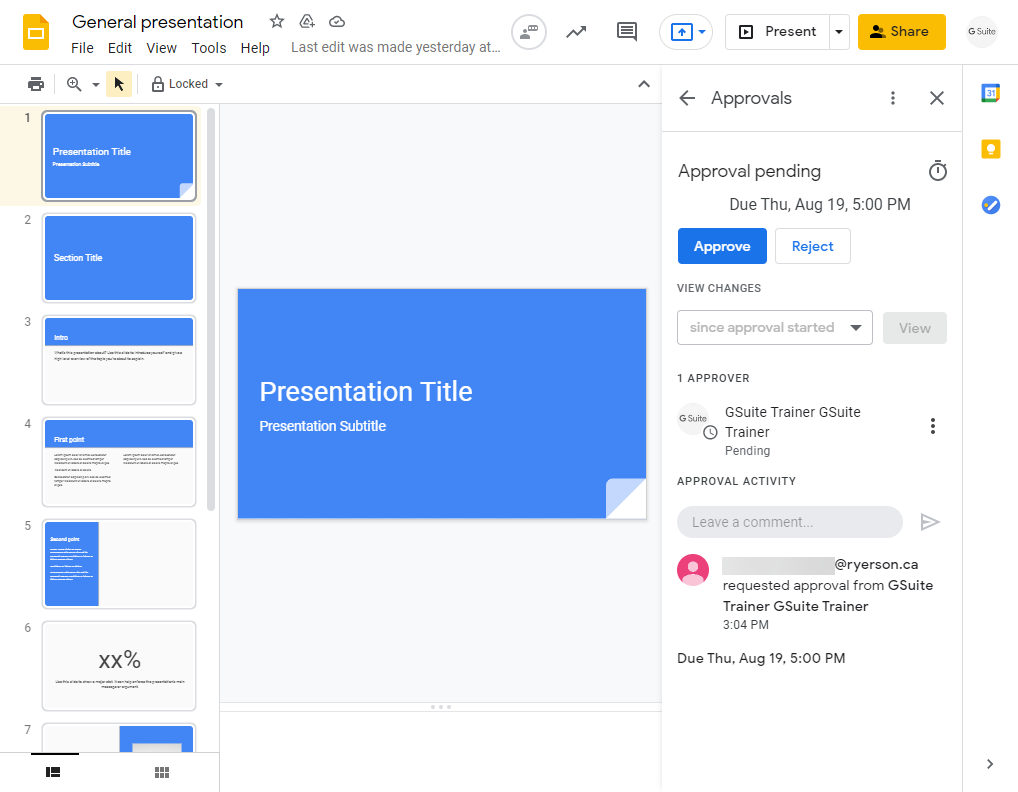Viewport: 1018px width, 792px height.
Task: Click the Reject button
Action: (812, 246)
